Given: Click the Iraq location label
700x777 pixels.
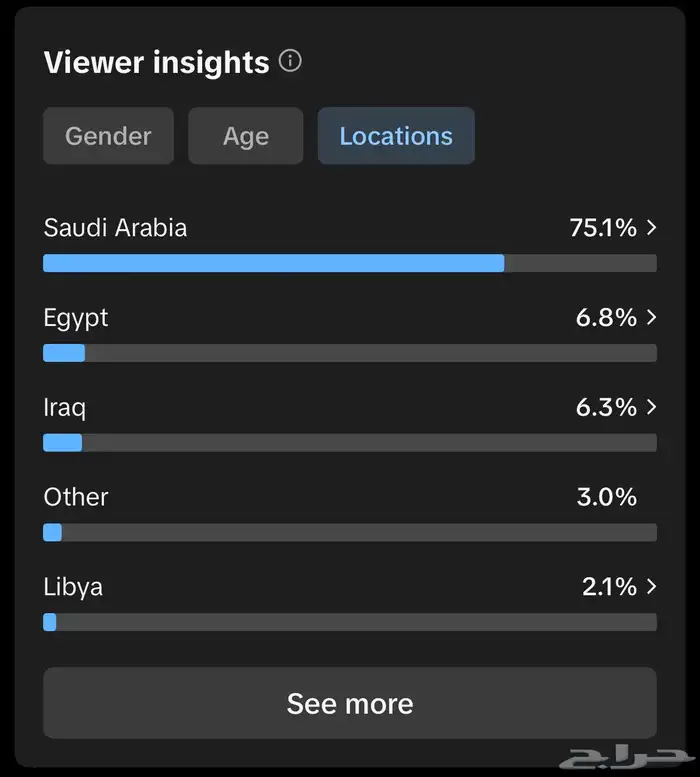Looking at the screenshot, I should tap(64, 407).
